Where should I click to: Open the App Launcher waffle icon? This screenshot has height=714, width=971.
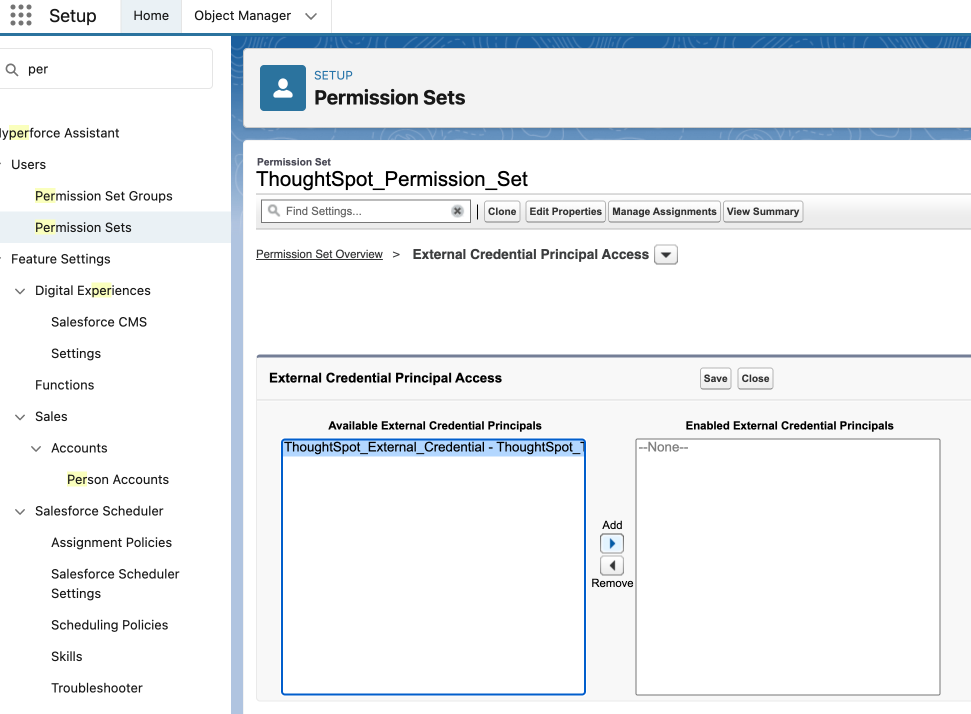pyautogui.click(x=20, y=15)
